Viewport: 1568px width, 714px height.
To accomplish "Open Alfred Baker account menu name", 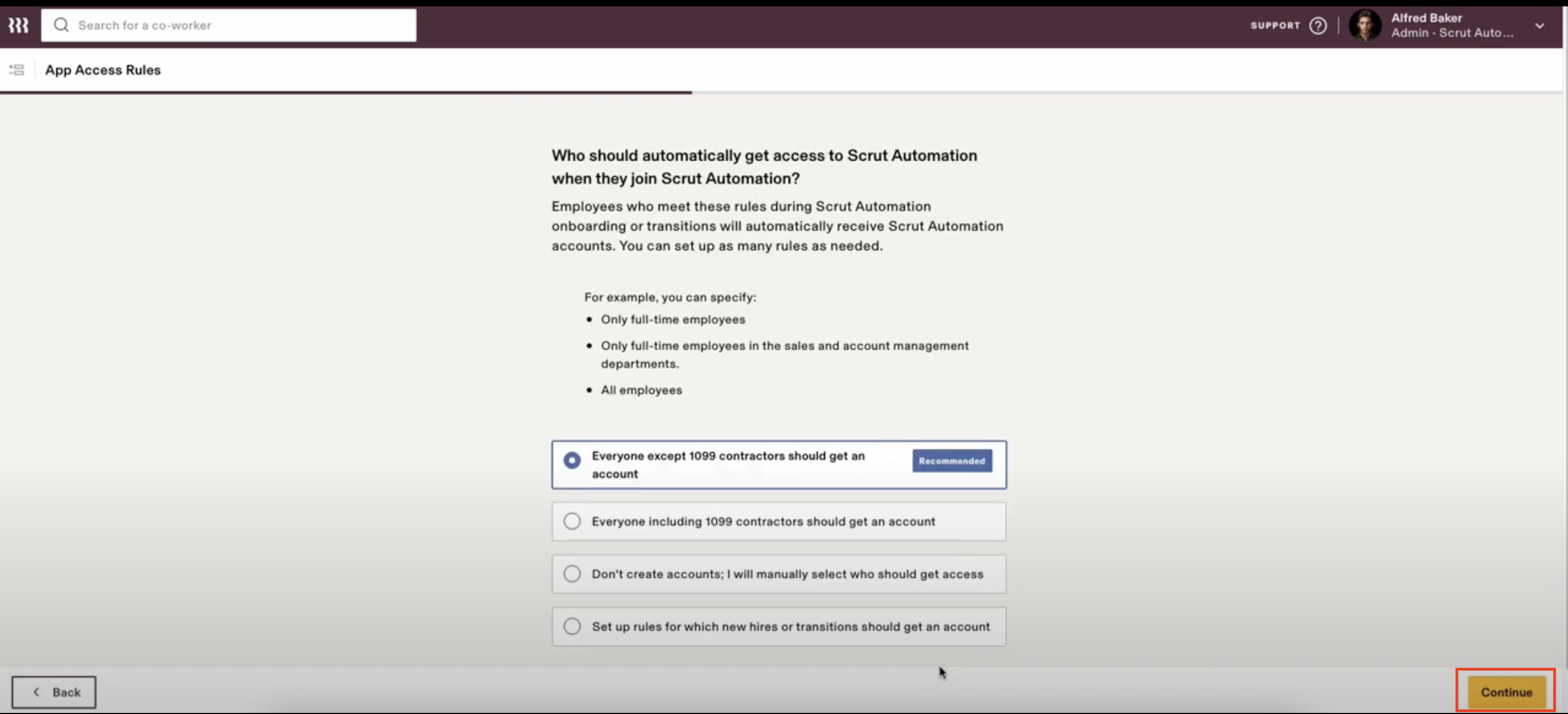I will pos(1426,18).
